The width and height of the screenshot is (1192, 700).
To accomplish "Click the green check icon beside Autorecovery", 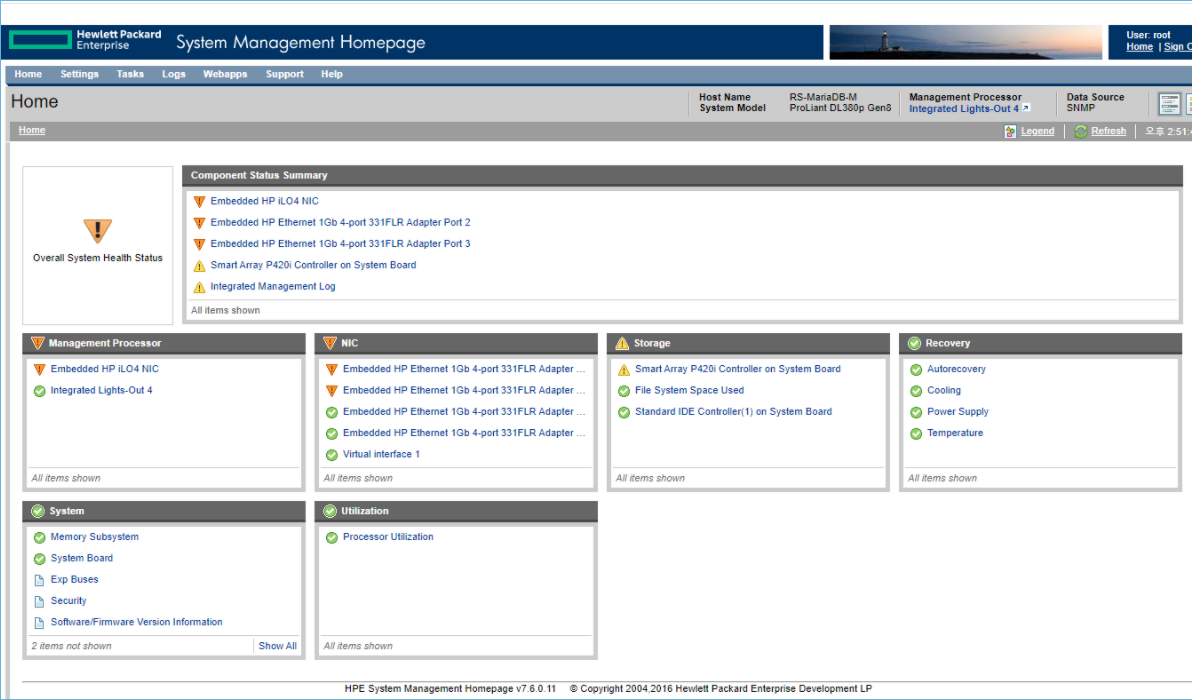I will click(916, 369).
